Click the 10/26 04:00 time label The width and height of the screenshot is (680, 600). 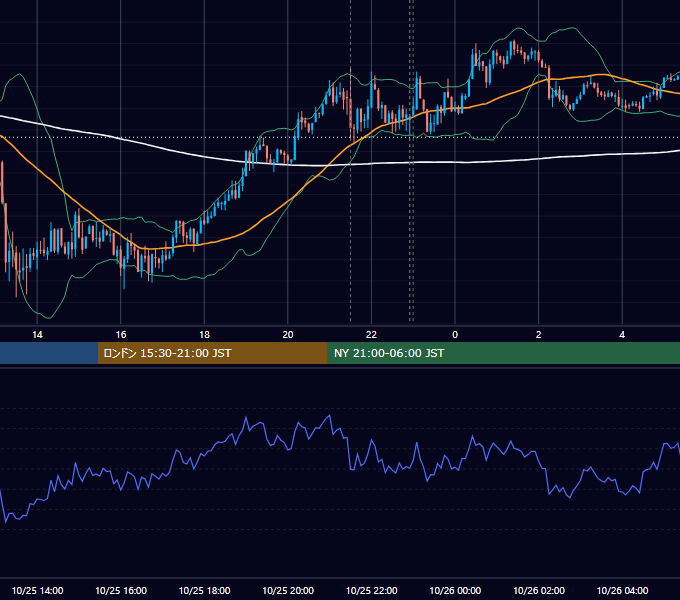tap(622, 590)
